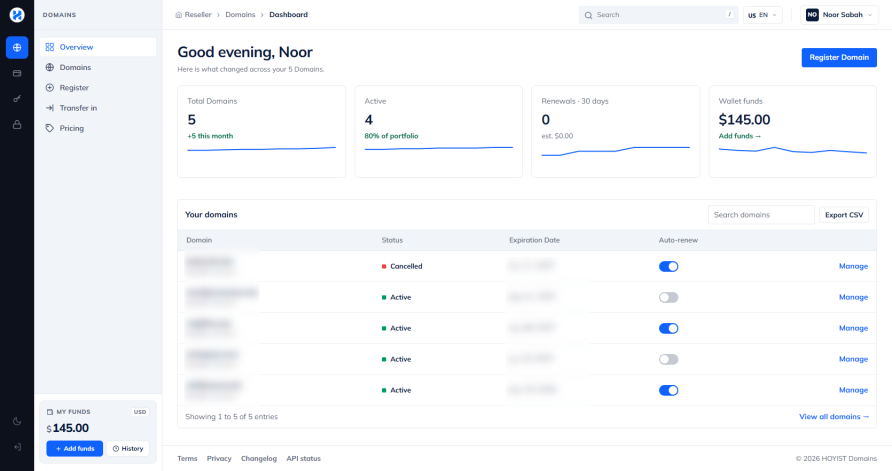The width and height of the screenshot is (892, 471).
Task: Open the Changelog footer link
Action: tap(259, 458)
